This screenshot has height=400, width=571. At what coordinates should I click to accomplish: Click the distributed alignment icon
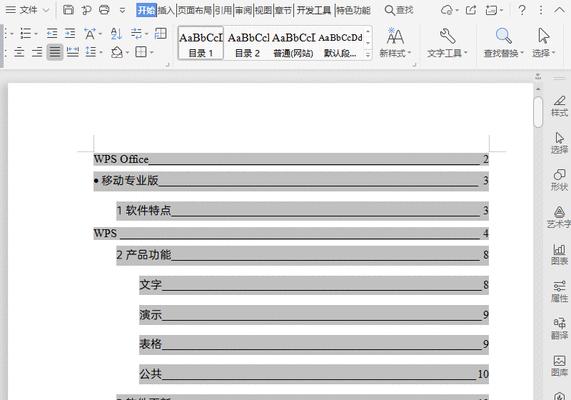pos(73,52)
